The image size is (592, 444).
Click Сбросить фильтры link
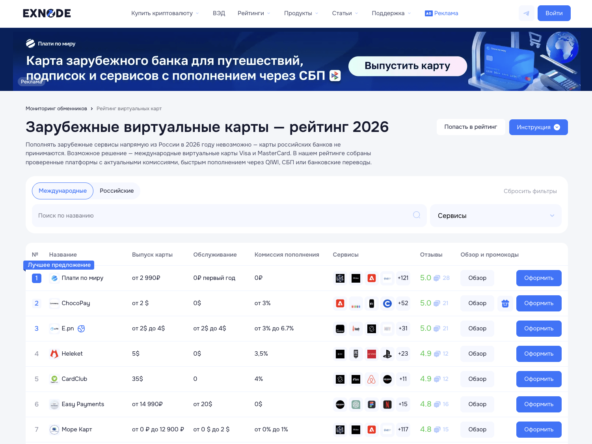530,191
